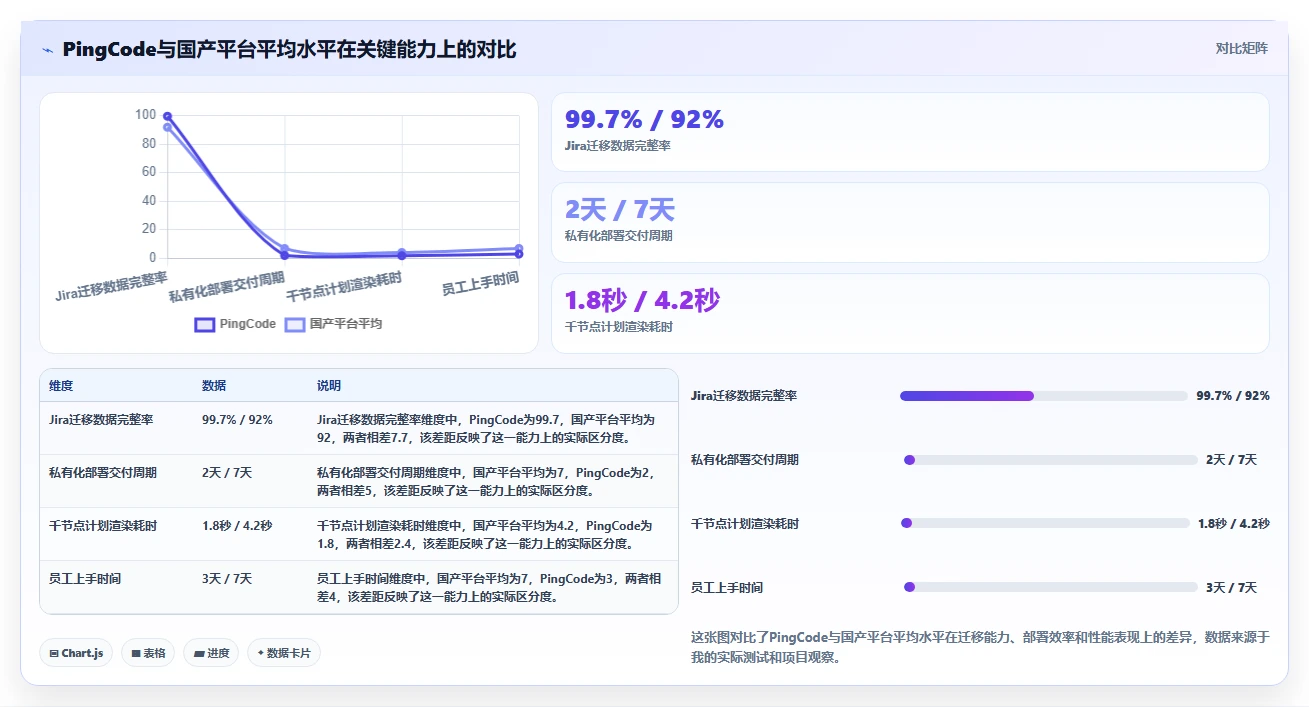Click the Jira迁移数据完整率 label in progress list

point(744,396)
